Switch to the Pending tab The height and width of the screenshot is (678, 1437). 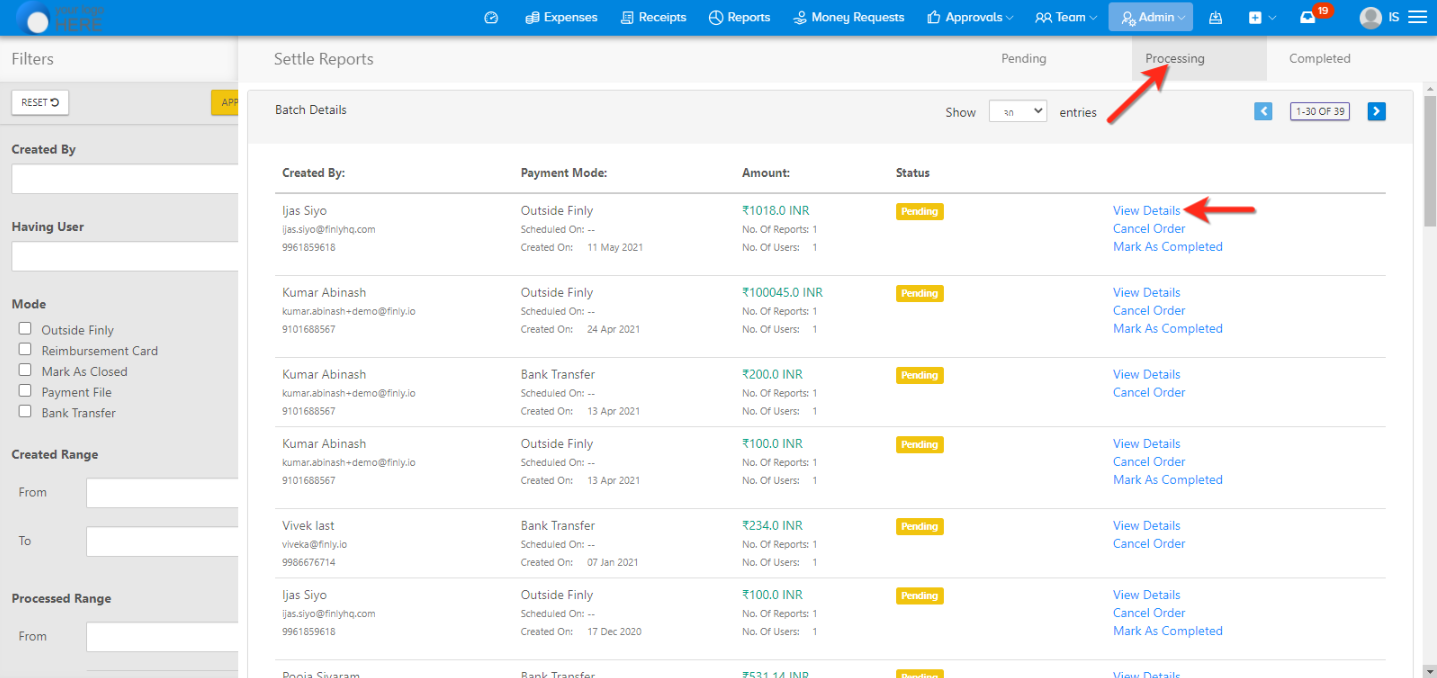click(x=1024, y=59)
